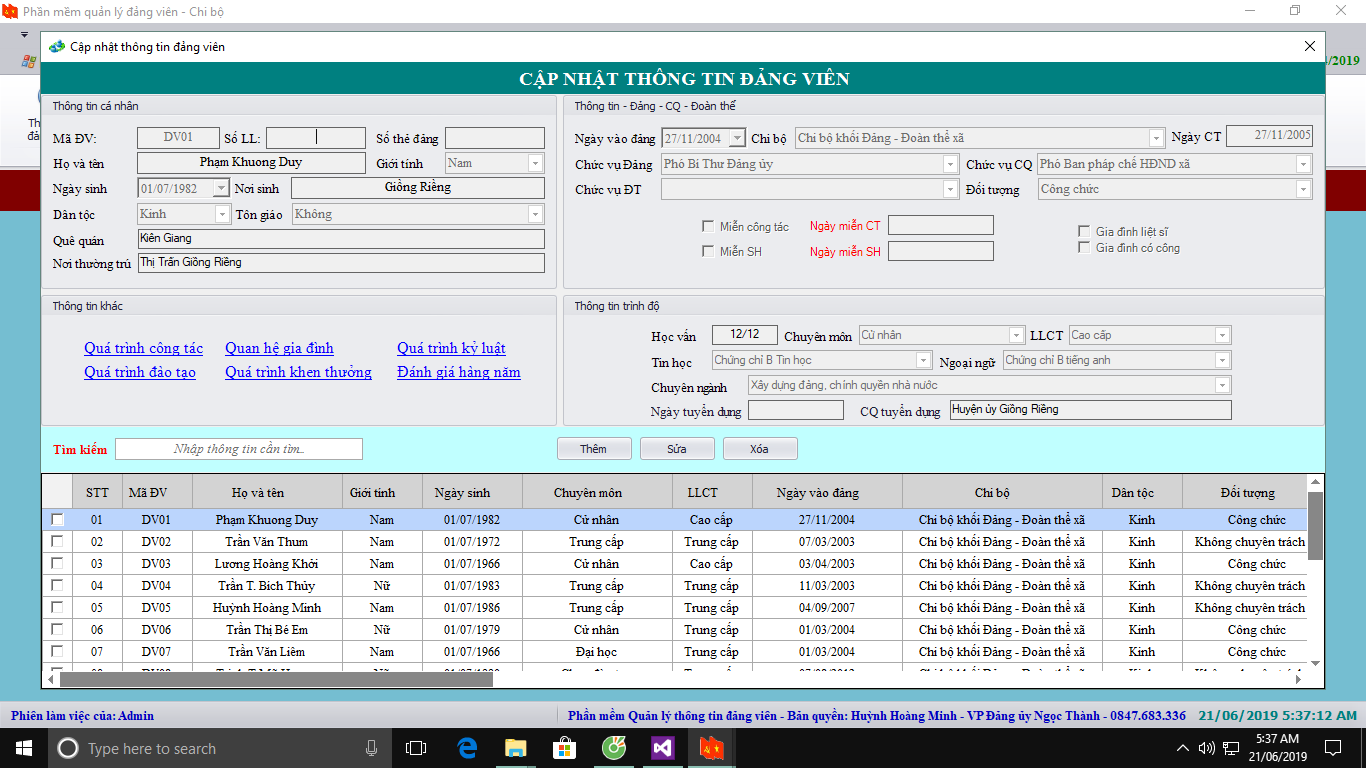
Task: Close the Cập nhật thông tin đảng viên dialog
Action: (x=1310, y=46)
